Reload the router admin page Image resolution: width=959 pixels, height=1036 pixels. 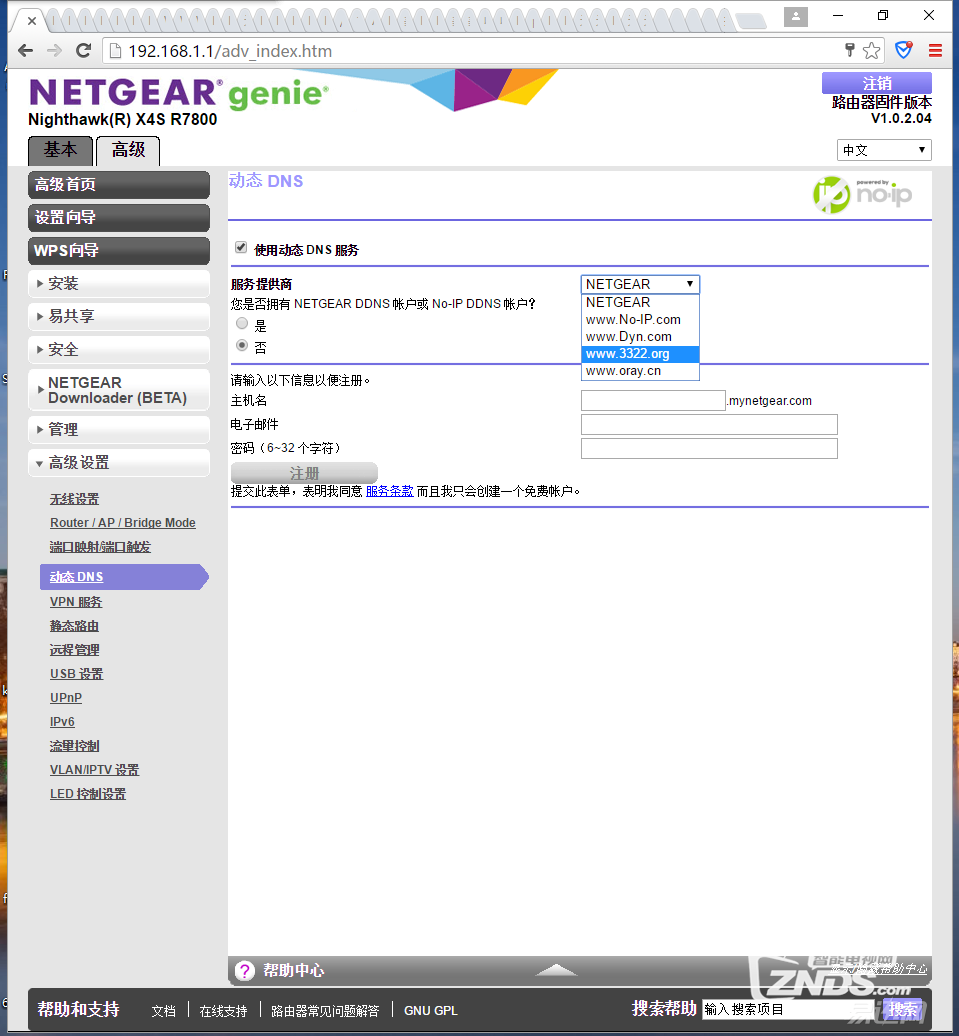tap(84, 51)
